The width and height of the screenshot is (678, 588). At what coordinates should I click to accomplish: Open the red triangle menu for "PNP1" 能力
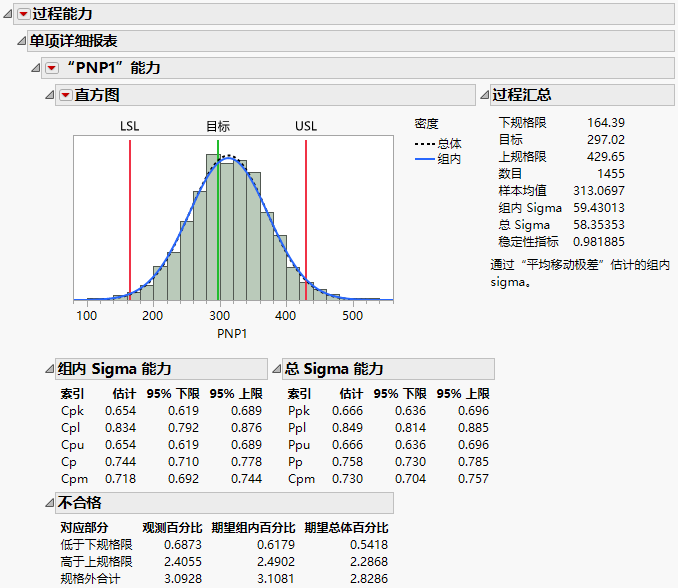52,68
